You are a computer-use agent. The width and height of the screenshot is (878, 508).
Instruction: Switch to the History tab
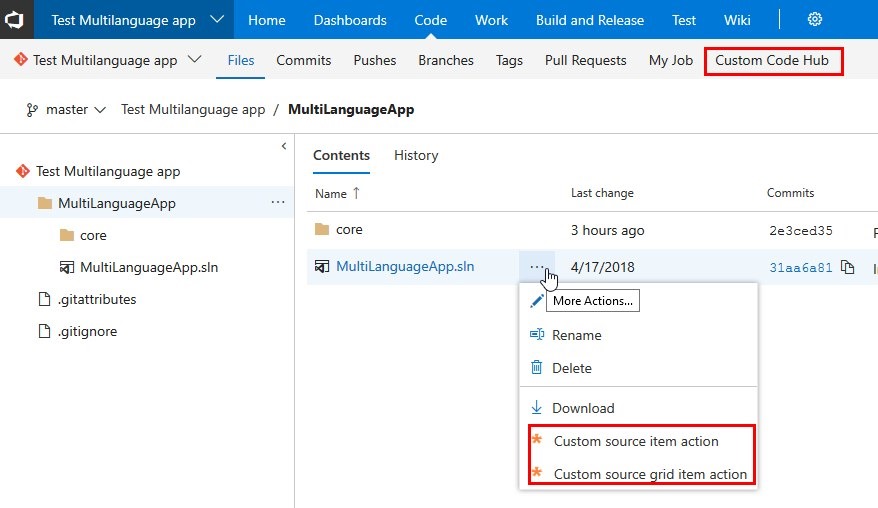coord(416,155)
